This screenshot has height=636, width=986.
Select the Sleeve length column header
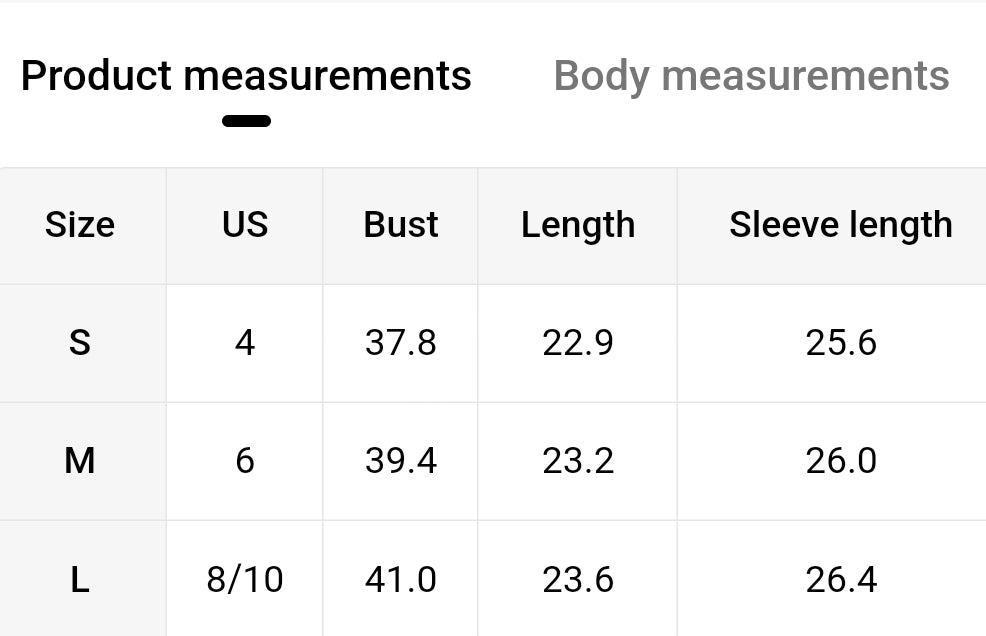point(840,225)
